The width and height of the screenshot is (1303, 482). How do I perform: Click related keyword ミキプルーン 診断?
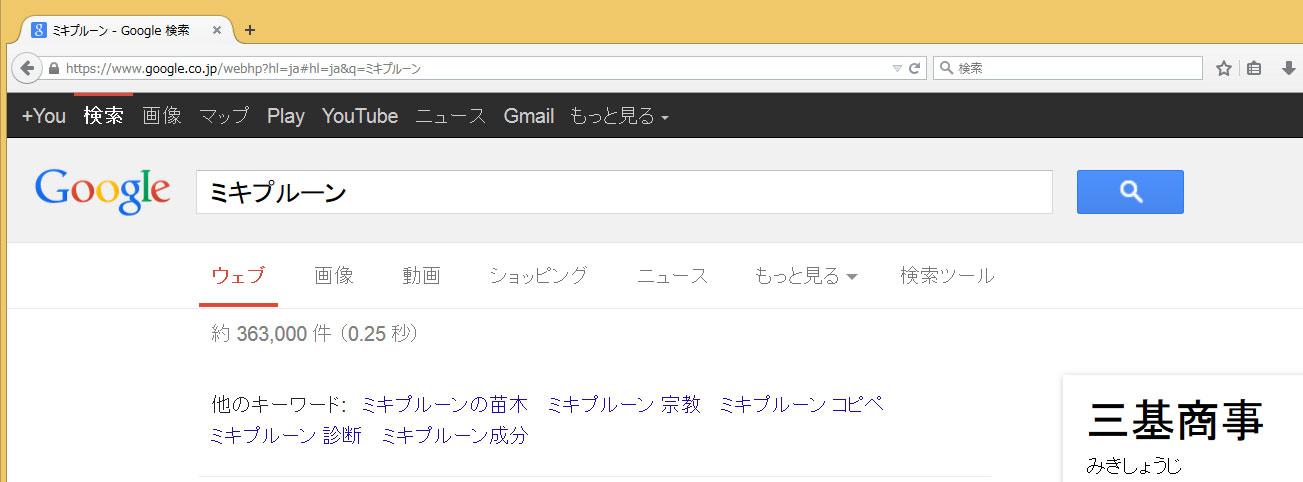click(x=286, y=436)
